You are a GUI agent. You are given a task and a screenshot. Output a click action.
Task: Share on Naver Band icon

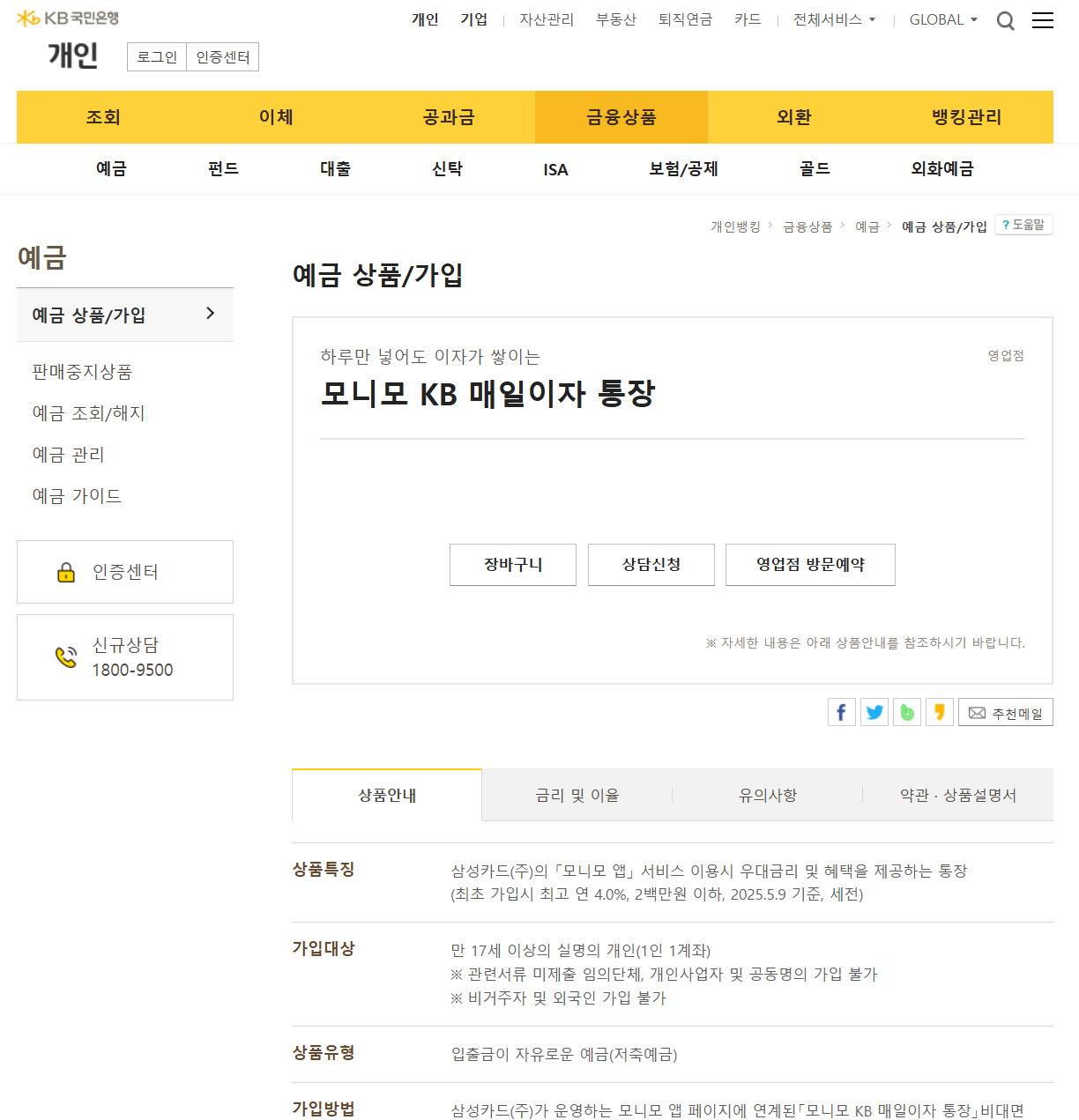coord(907,712)
